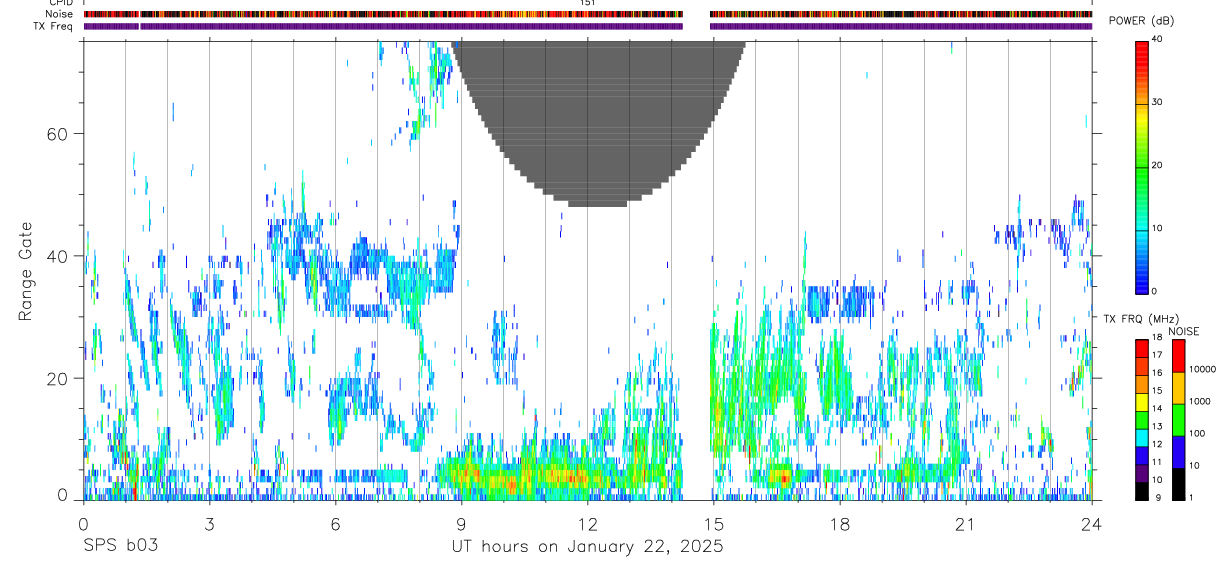Click the noise strip above the plot
1228x567 pixels.
point(587,15)
